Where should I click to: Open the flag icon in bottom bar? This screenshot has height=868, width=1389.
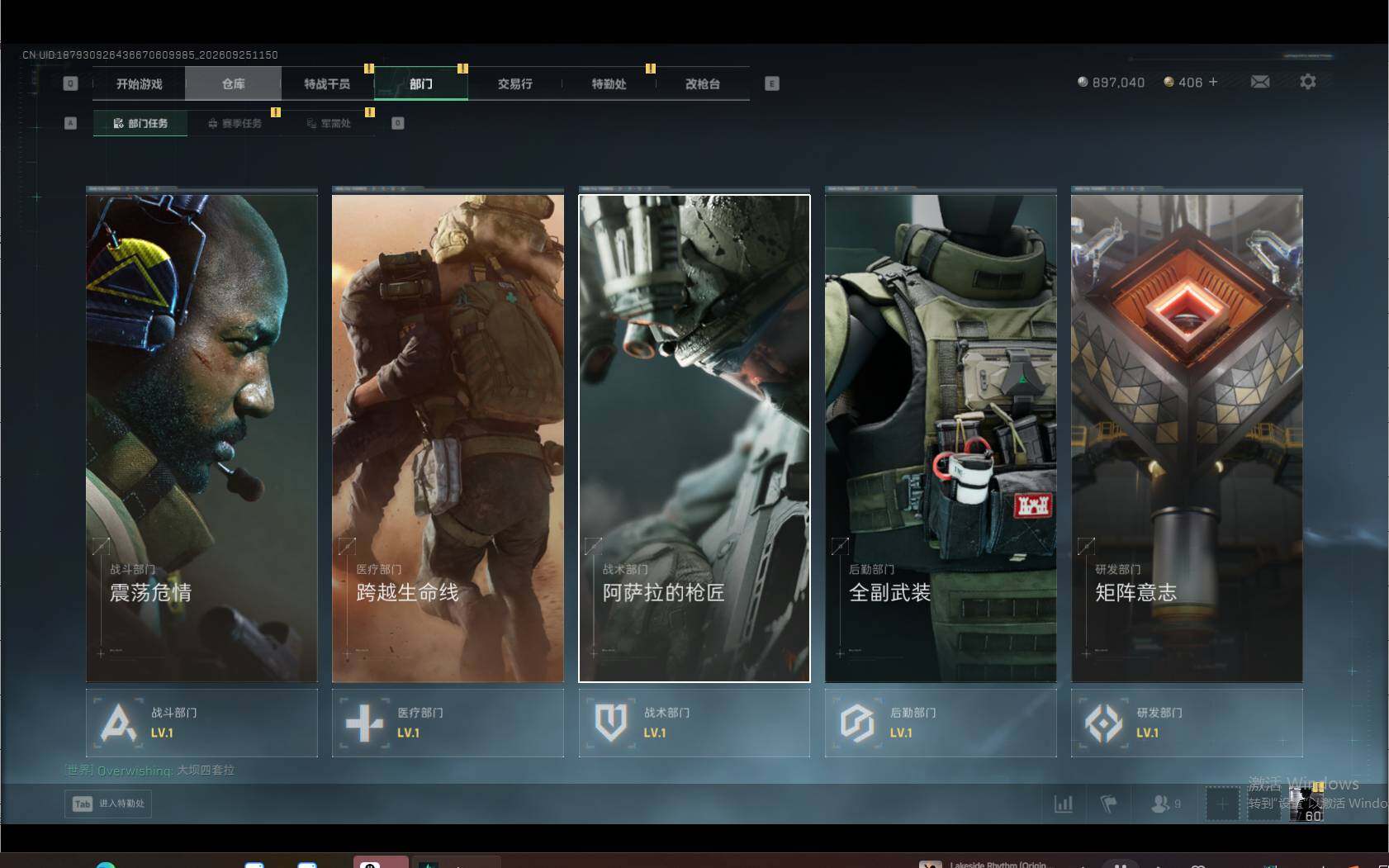(x=1109, y=803)
